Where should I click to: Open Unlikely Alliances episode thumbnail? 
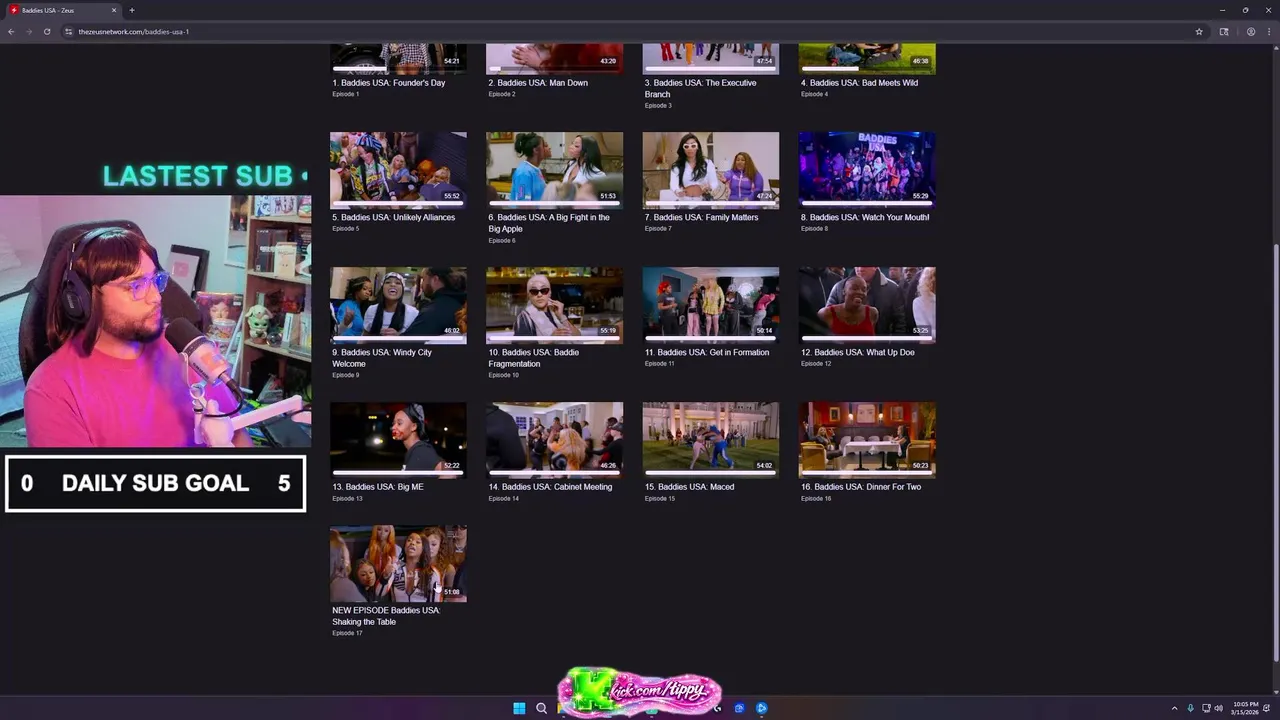(x=398, y=170)
